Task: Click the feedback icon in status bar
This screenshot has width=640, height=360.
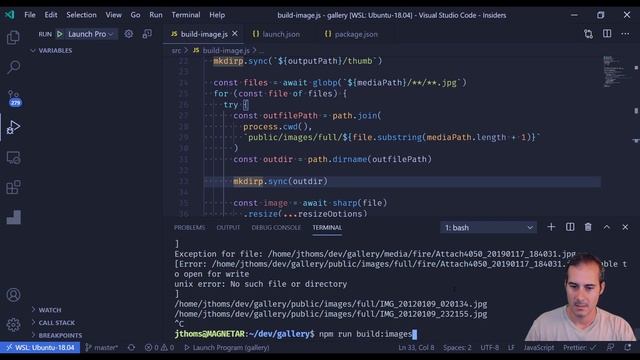Action: (x=611, y=348)
